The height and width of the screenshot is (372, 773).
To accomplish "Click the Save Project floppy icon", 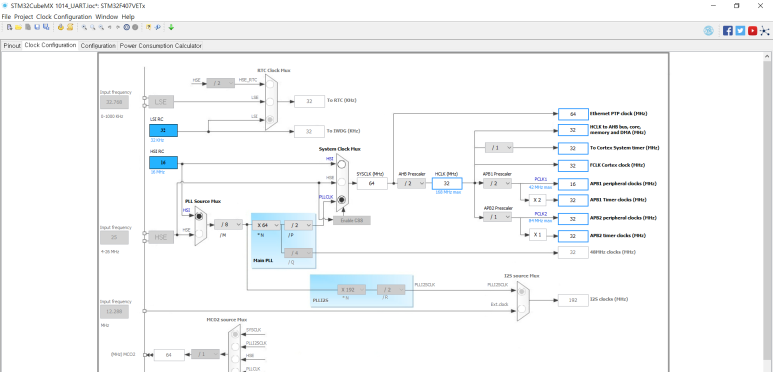I will tap(37, 28).
